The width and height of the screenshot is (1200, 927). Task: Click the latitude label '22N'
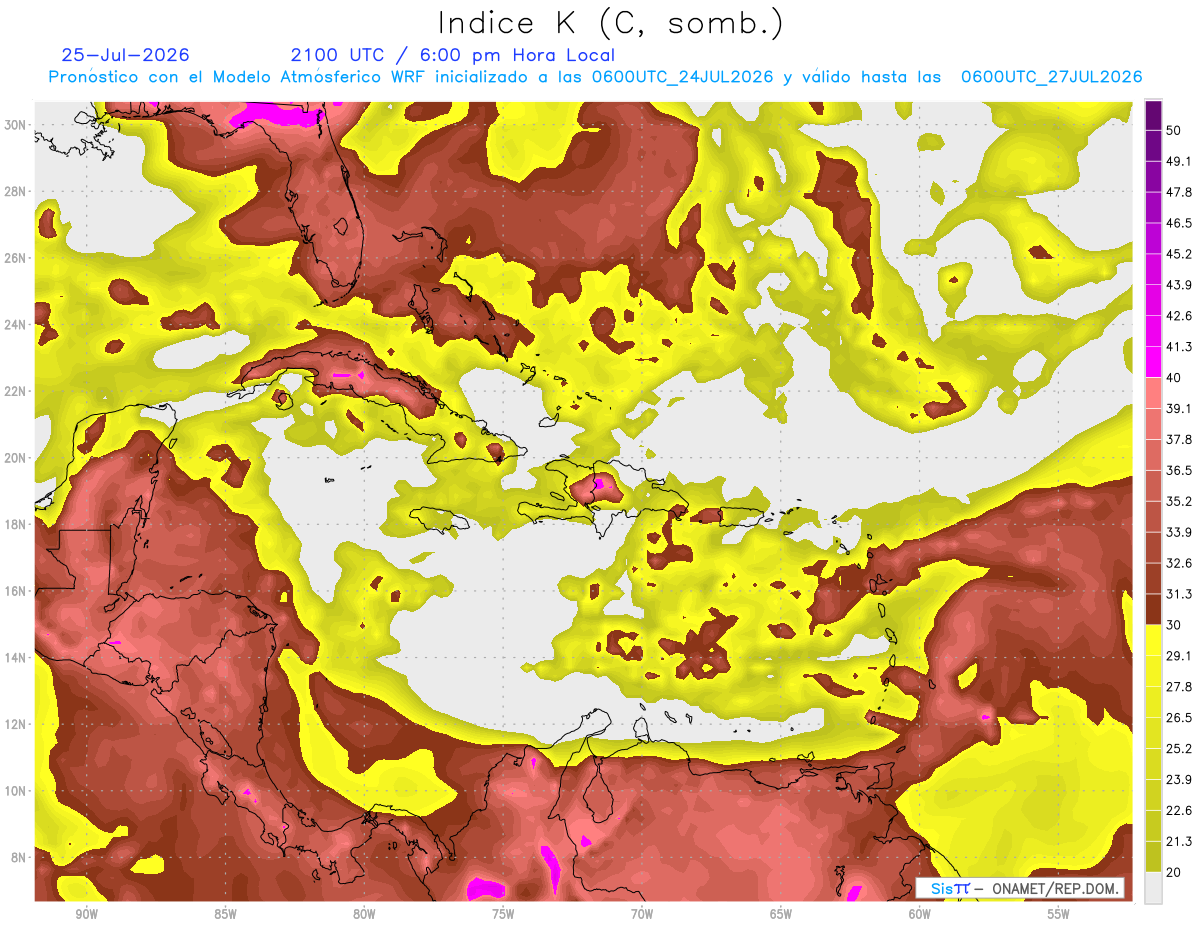point(16,391)
